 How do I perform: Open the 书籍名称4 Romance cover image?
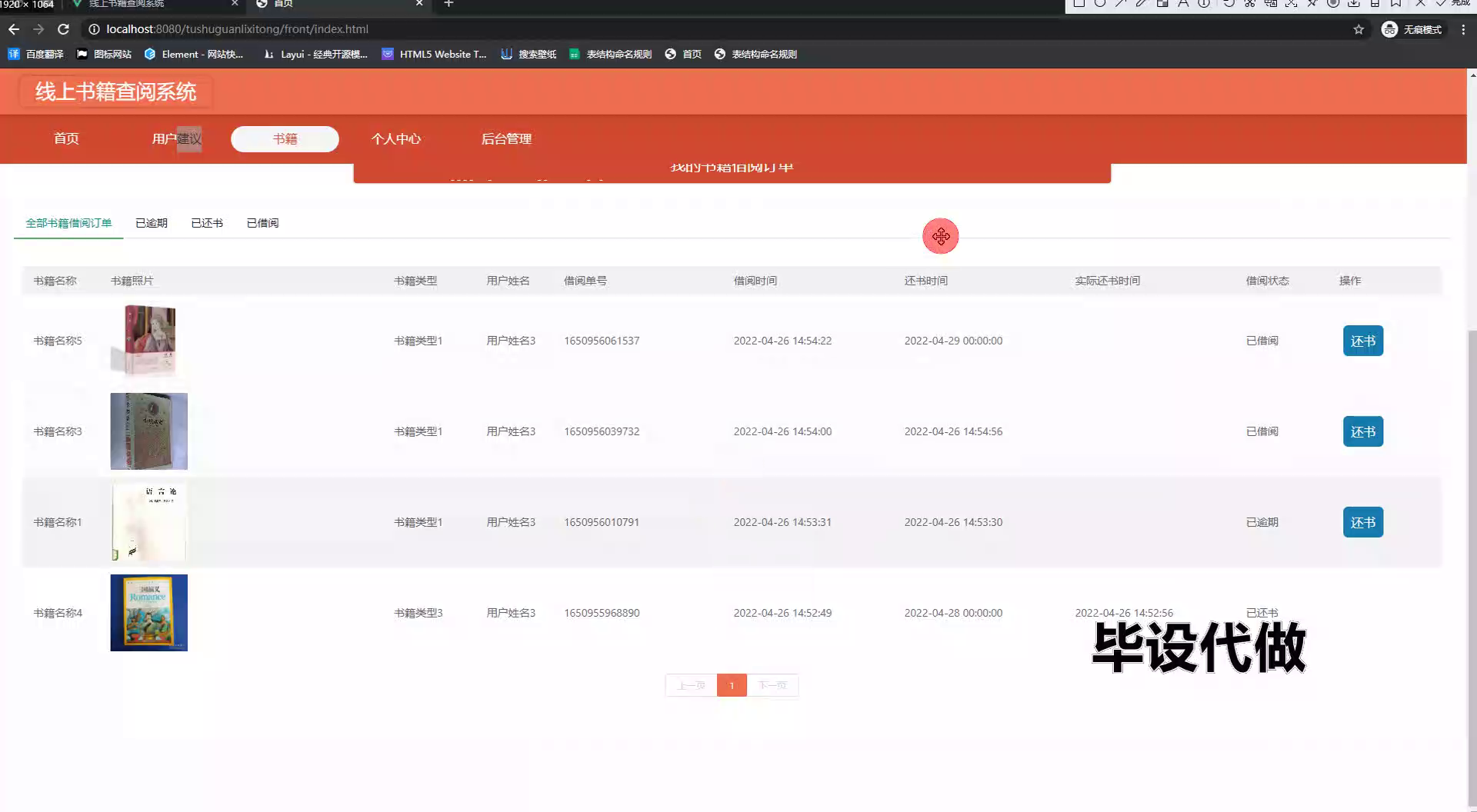148,613
